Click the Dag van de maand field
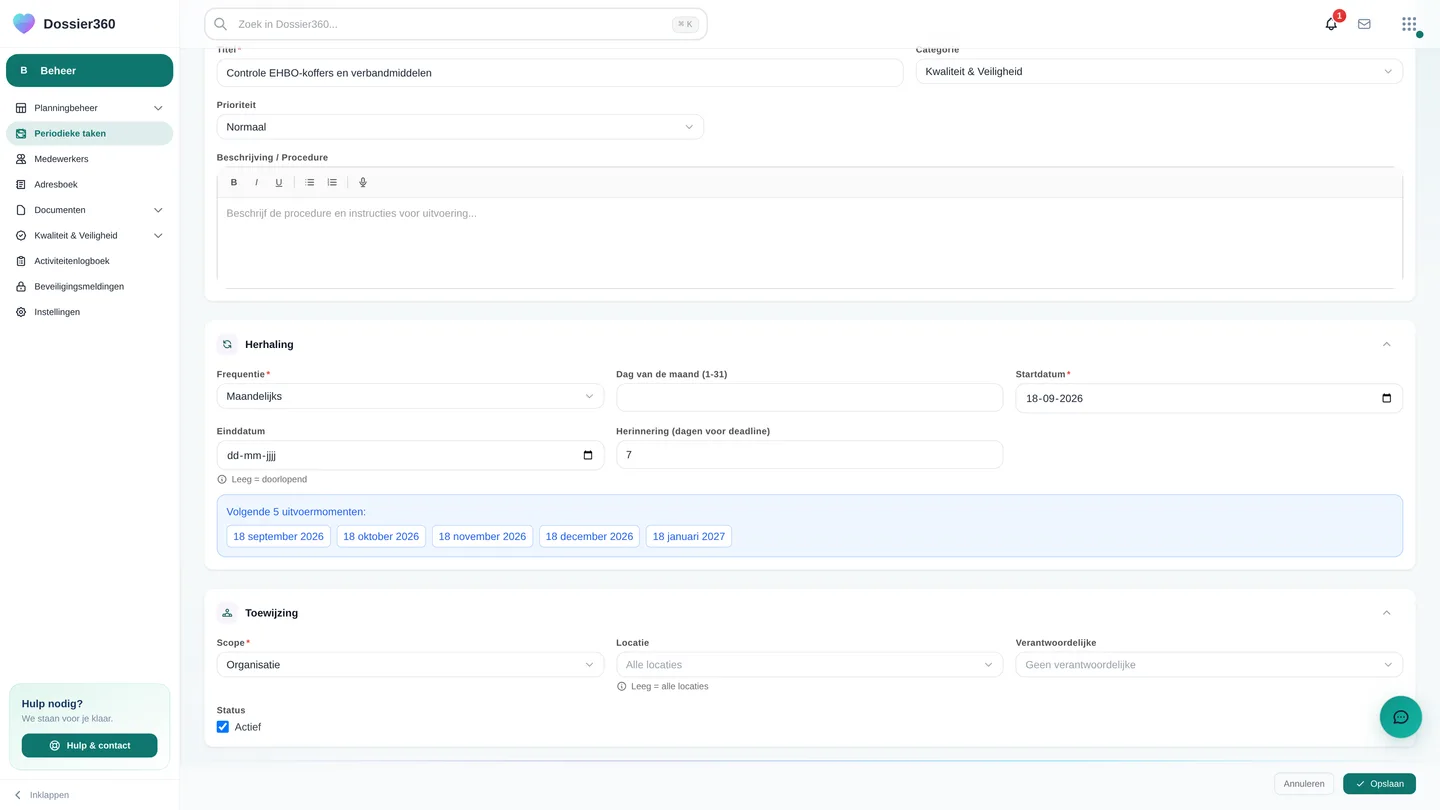Viewport: 1440px width, 810px height. coord(809,397)
